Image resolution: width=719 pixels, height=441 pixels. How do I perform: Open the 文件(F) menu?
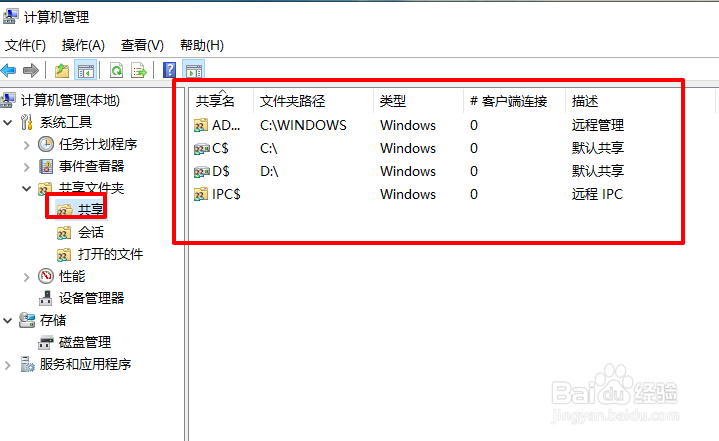(x=25, y=45)
